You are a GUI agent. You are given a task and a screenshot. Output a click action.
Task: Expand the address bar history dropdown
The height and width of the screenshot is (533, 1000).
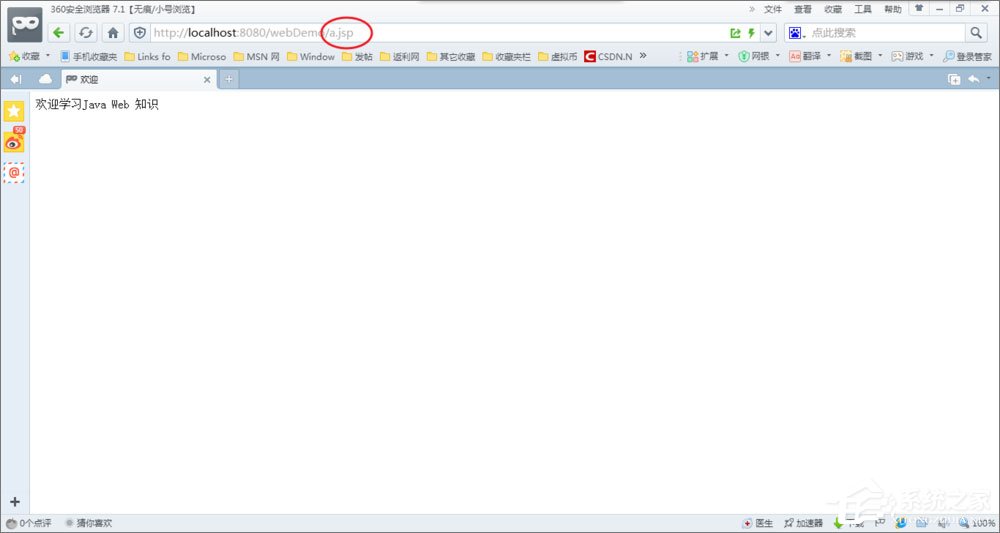(768, 33)
